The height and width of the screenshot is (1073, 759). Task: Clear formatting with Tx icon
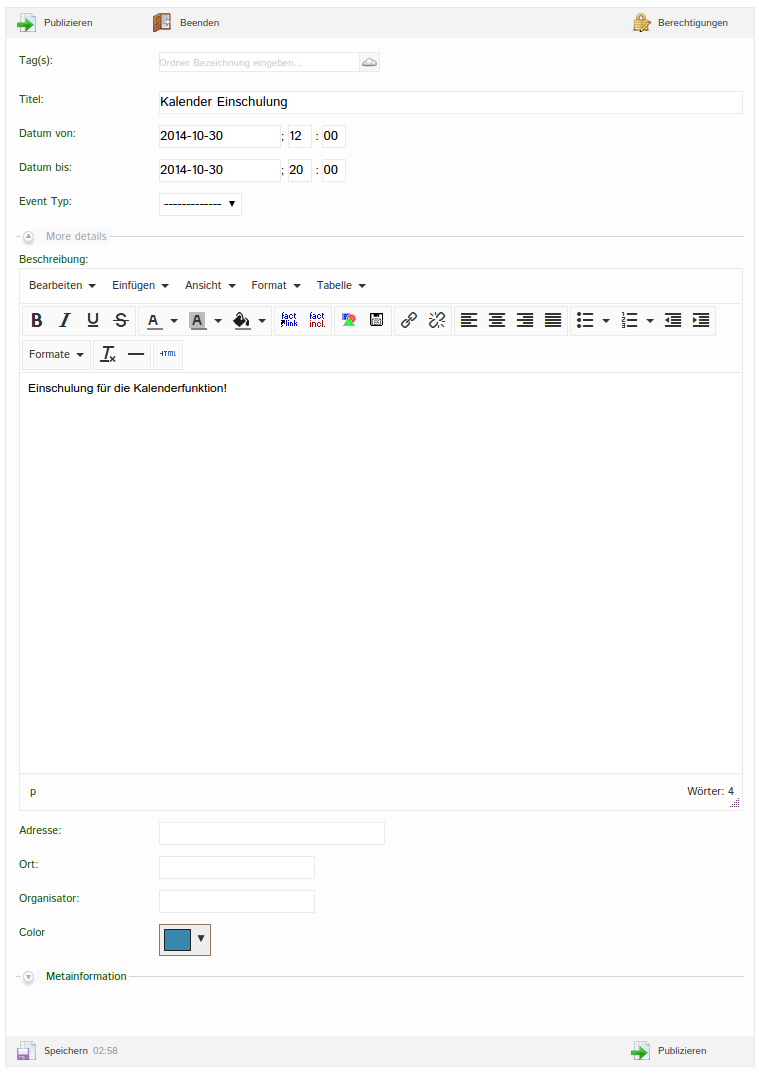pos(108,354)
